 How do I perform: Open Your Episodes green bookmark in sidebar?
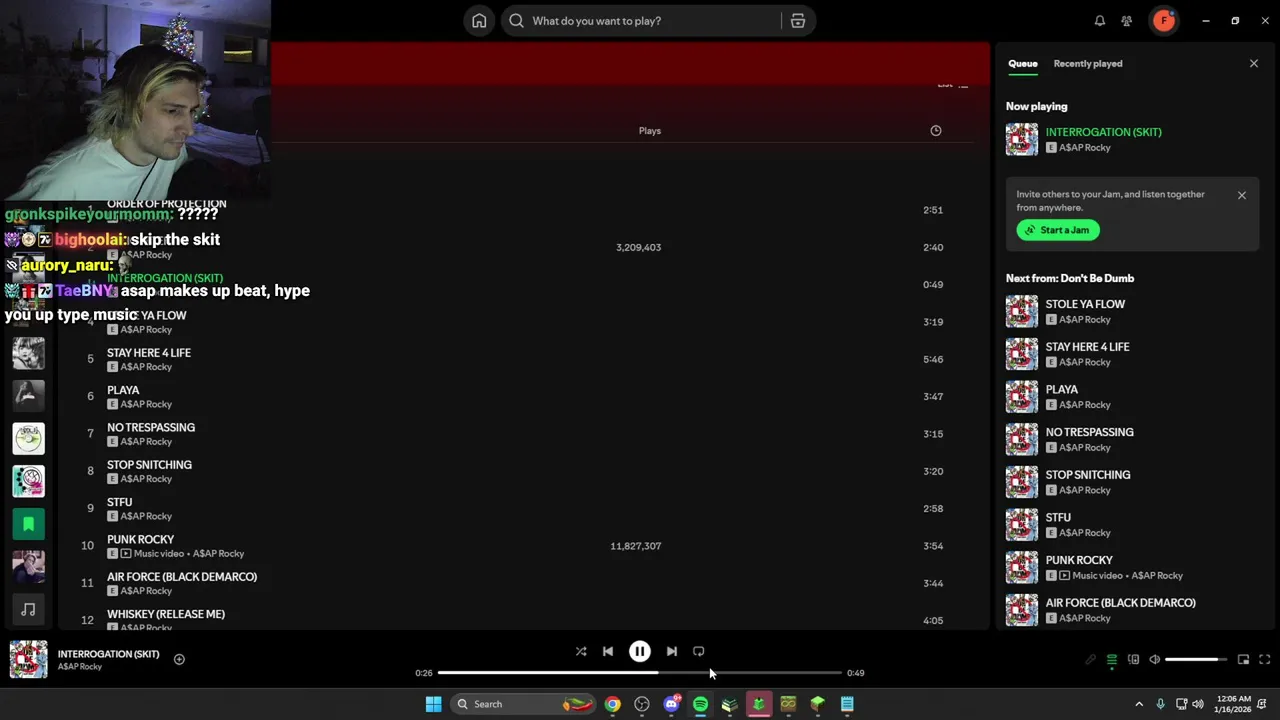point(28,524)
